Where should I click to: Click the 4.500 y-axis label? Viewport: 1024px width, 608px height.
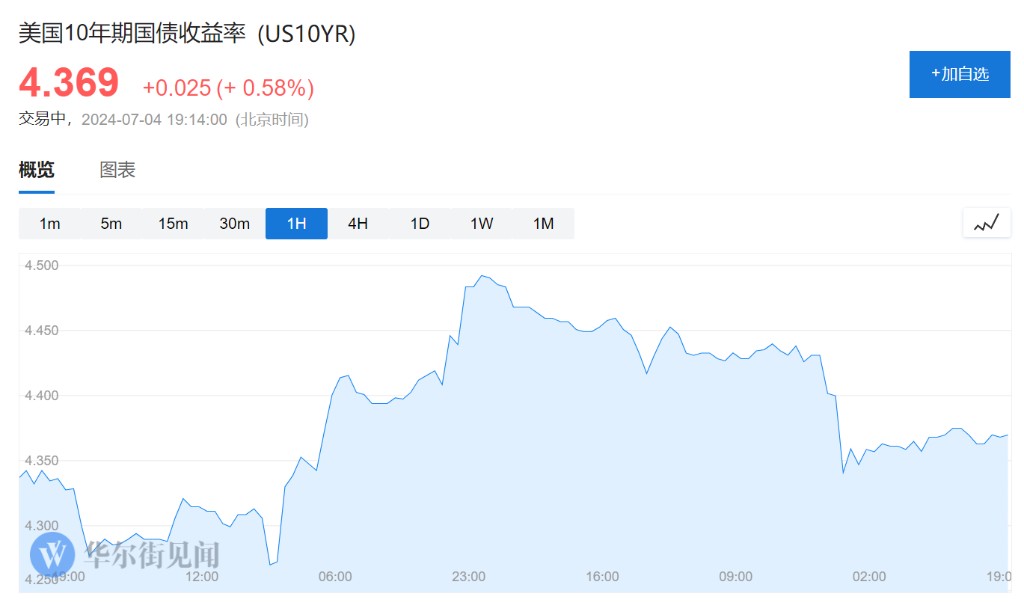pos(44,266)
